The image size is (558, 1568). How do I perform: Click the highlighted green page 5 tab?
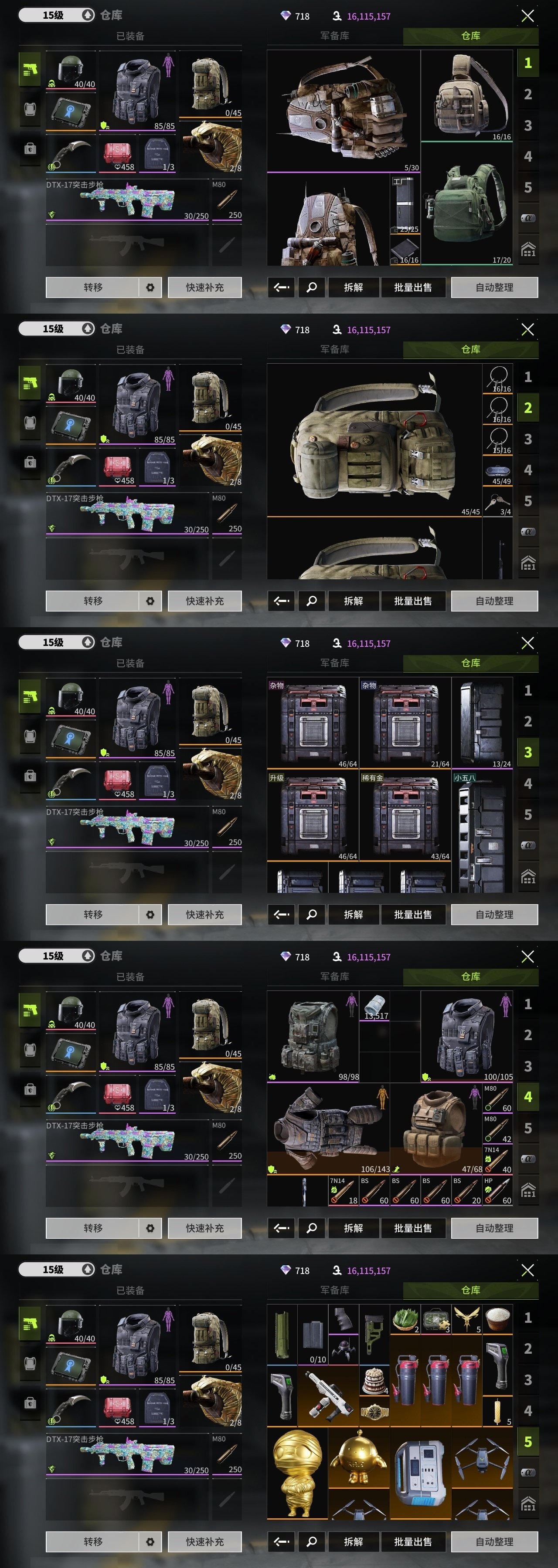[527, 1441]
